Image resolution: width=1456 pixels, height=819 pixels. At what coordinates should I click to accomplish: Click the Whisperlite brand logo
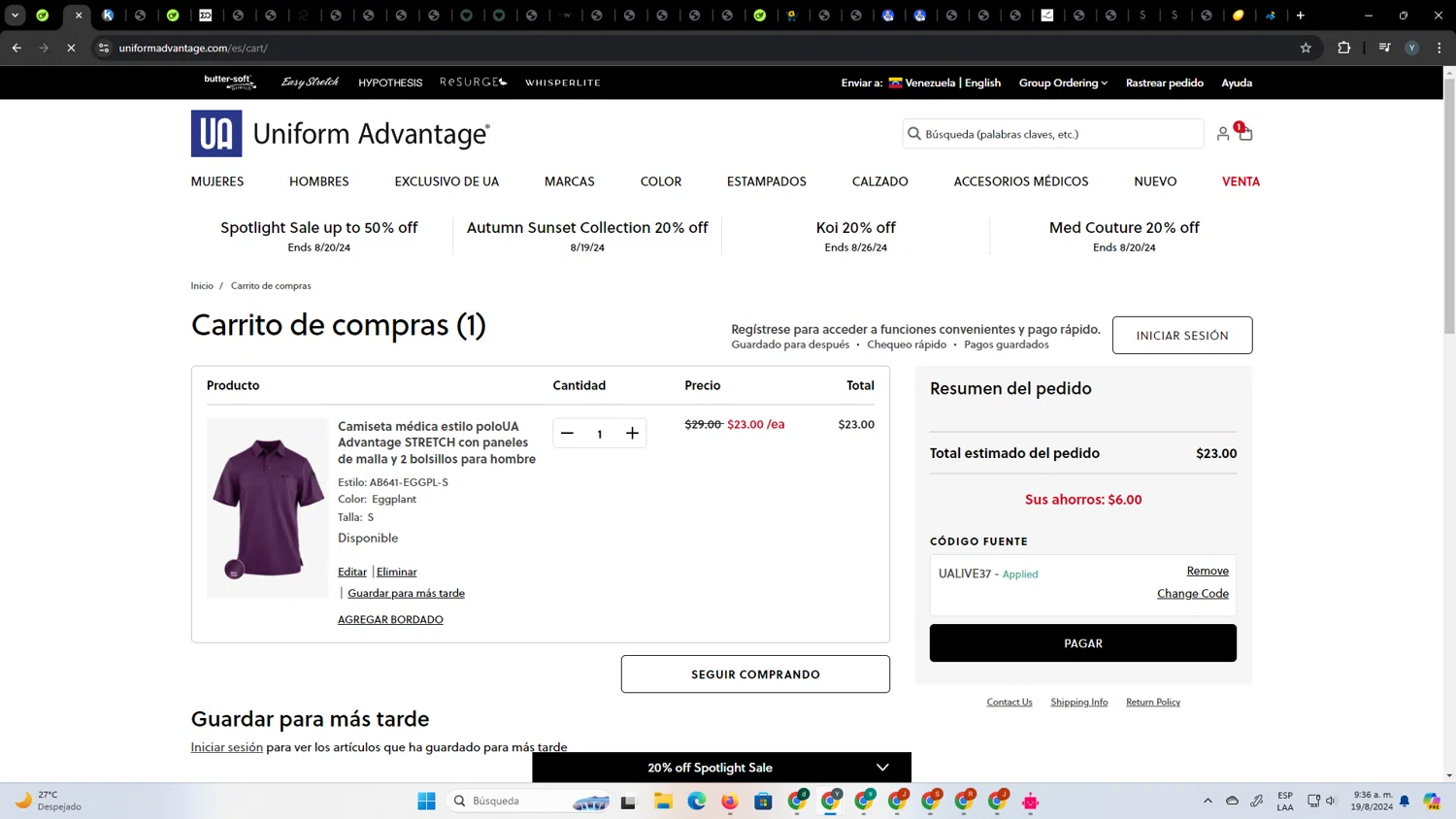[x=563, y=82]
